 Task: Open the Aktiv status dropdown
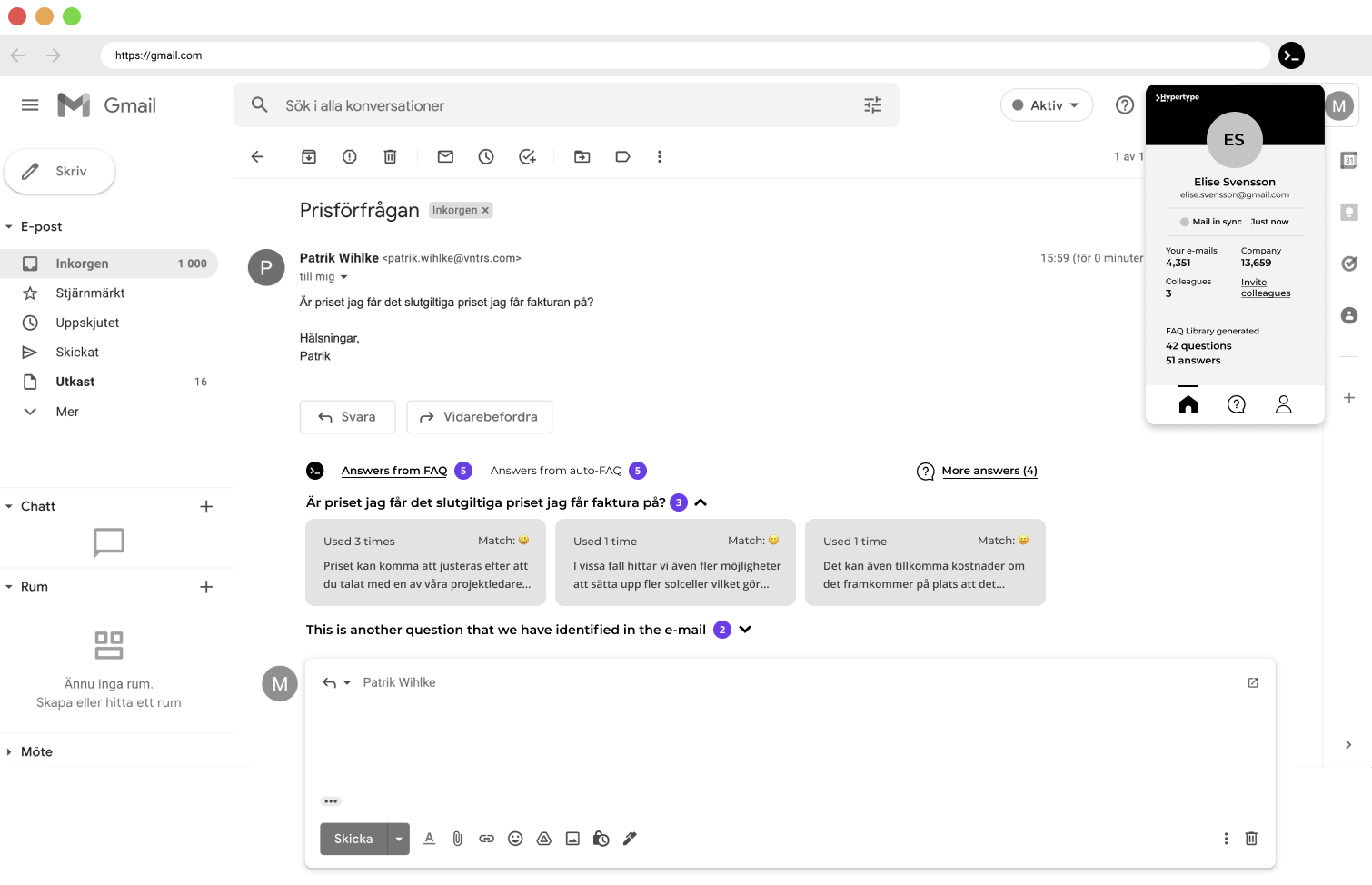pos(1047,105)
